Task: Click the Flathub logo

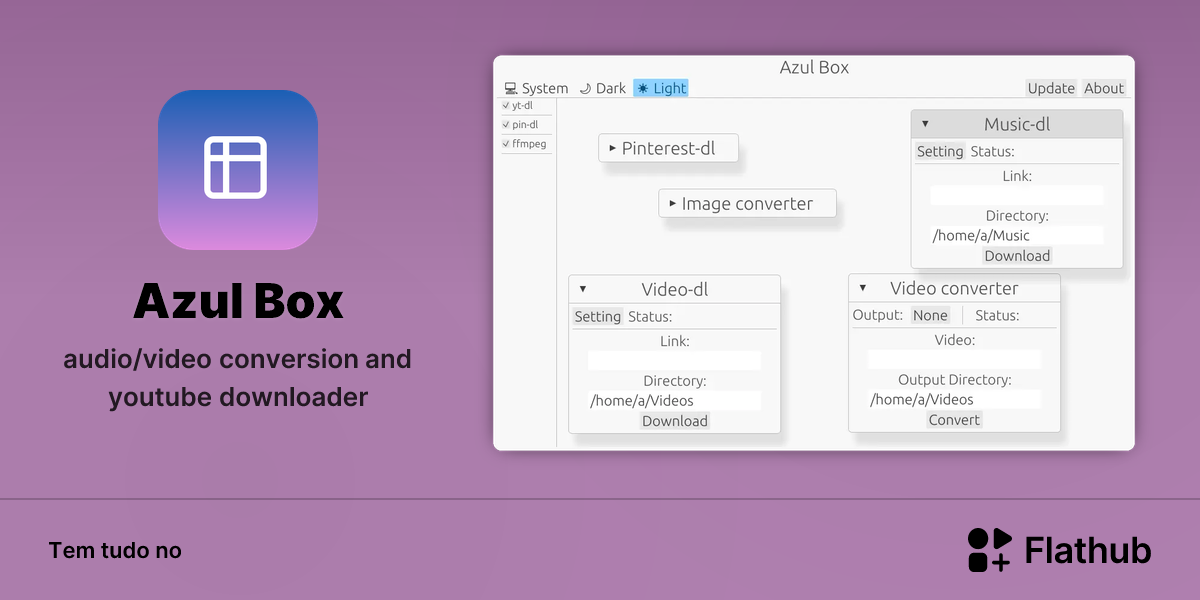Action: point(1060,550)
